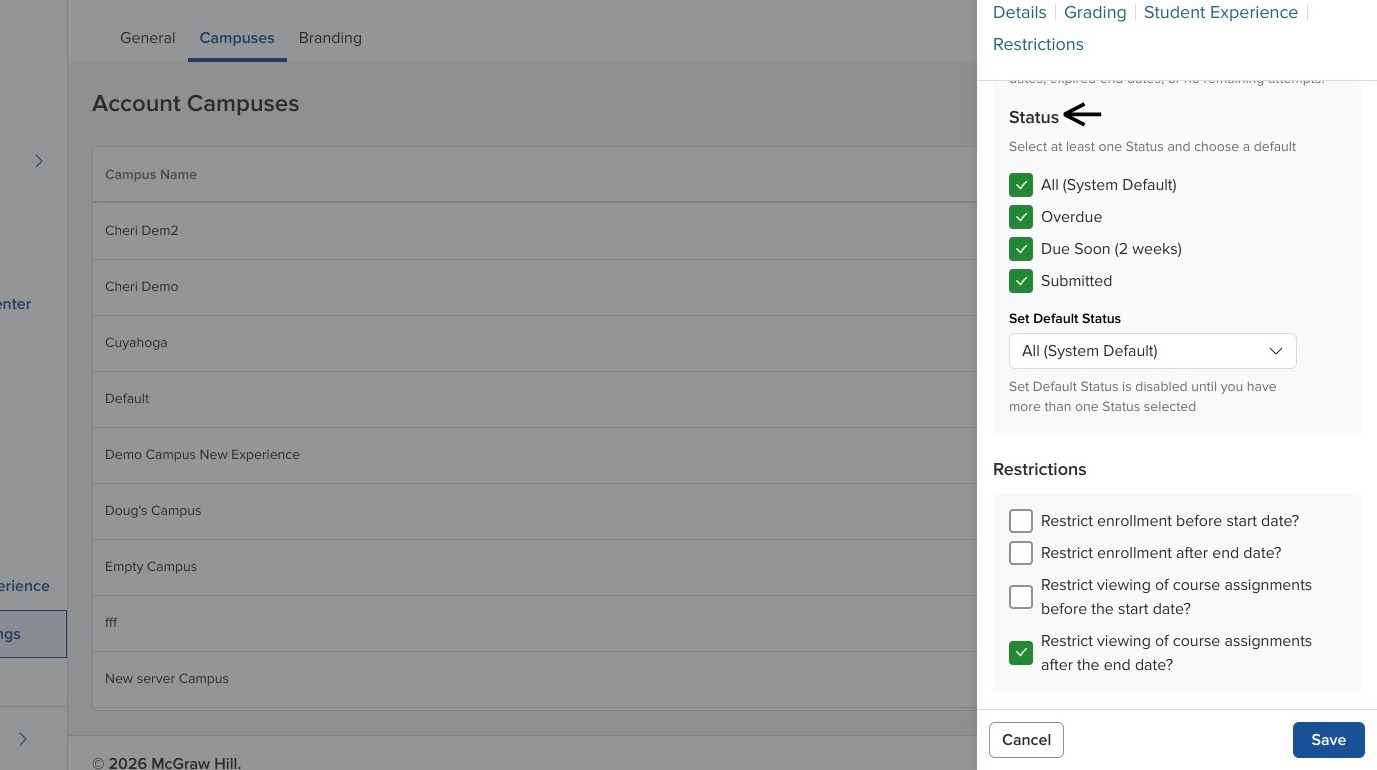
Task: Uncheck the Overdue status checkbox
Action: [x=1021, y=217]
